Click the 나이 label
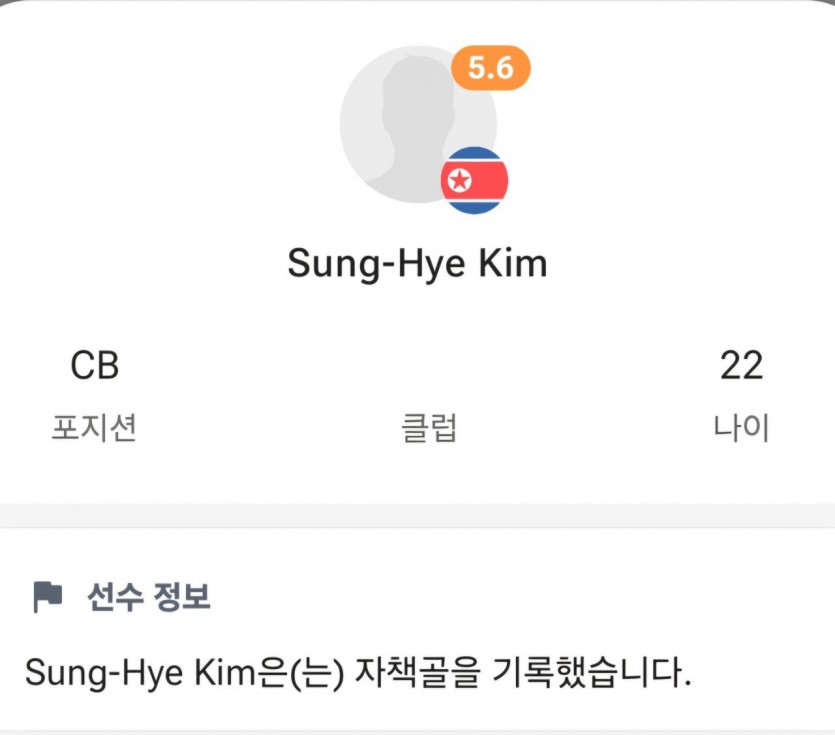The height and width of the screenshot is (735, 835). point(742,427)
